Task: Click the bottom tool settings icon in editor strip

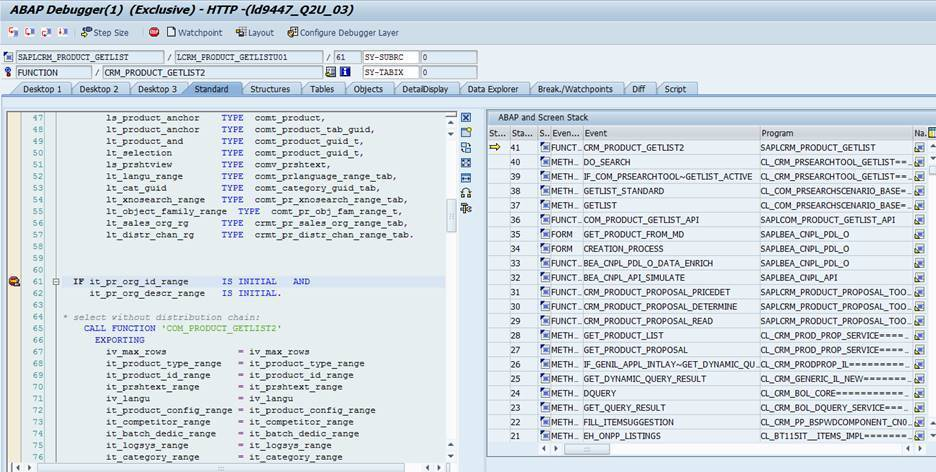Action: click(x=466, y=208)
